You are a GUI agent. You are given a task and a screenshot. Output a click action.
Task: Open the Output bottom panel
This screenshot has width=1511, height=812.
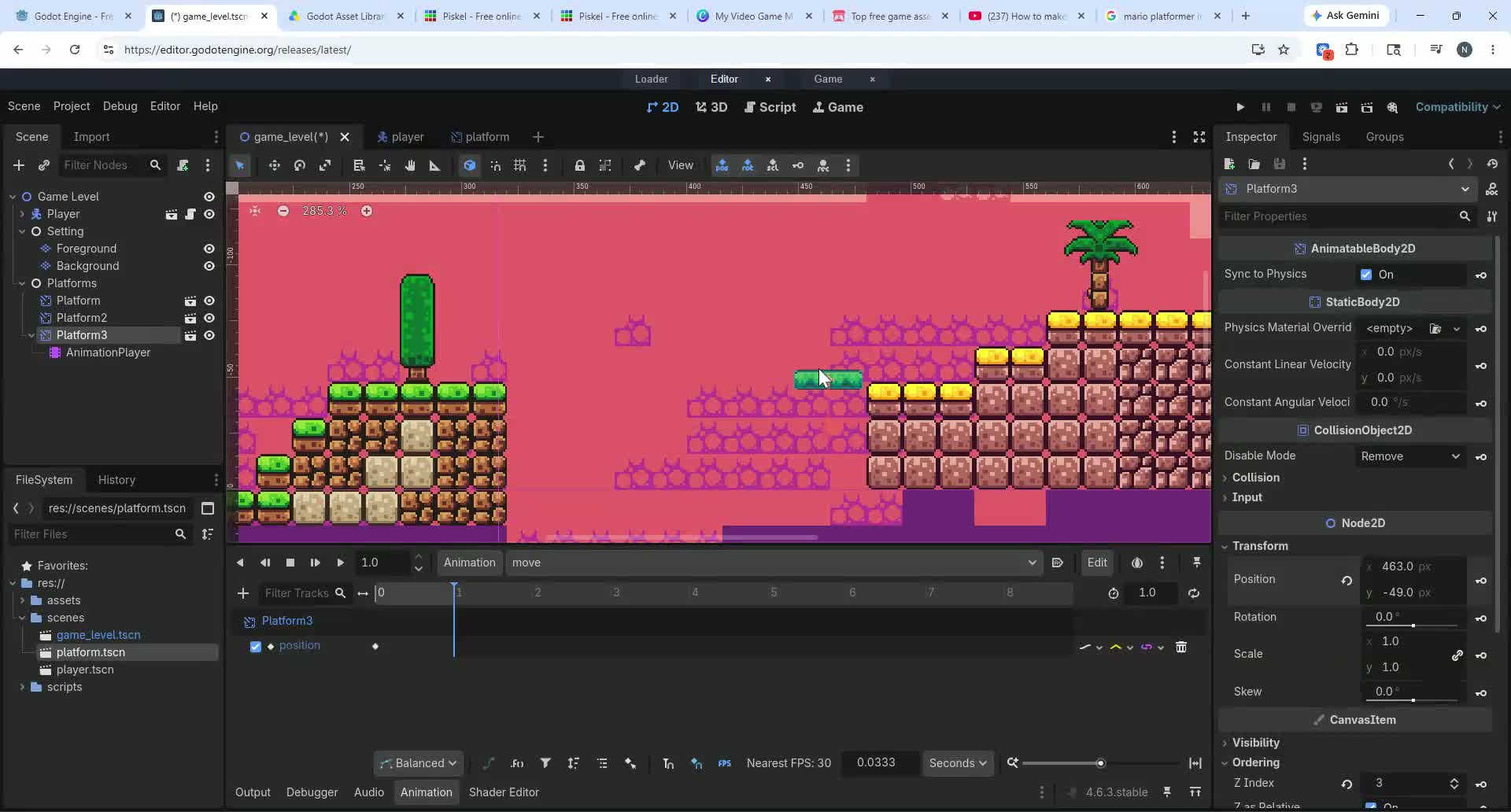pyautogui.click(x=253, y=792)
